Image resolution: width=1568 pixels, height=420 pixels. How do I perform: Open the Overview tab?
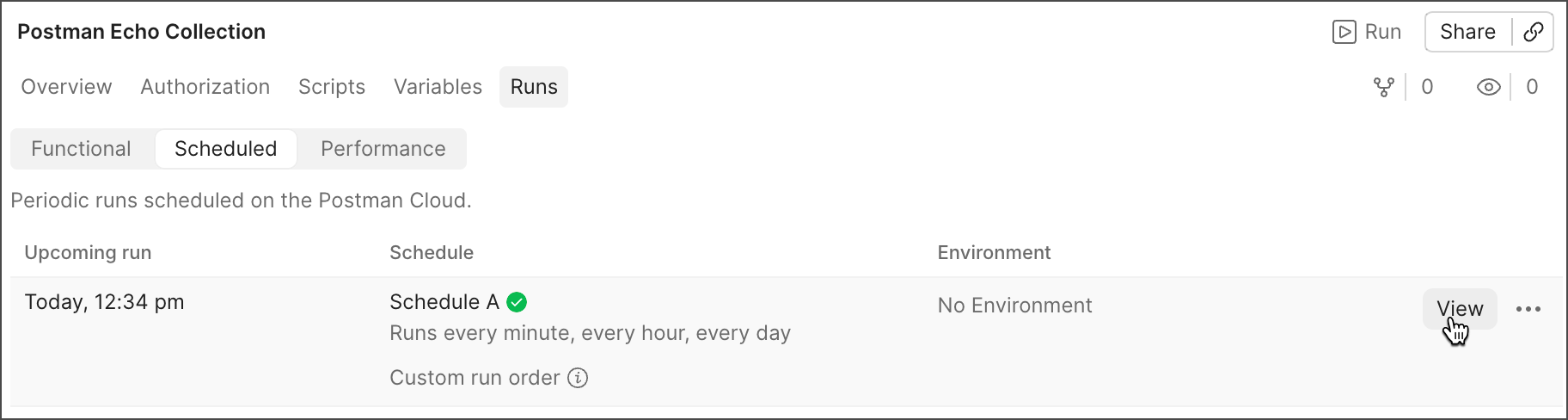(x=66, y=87)
